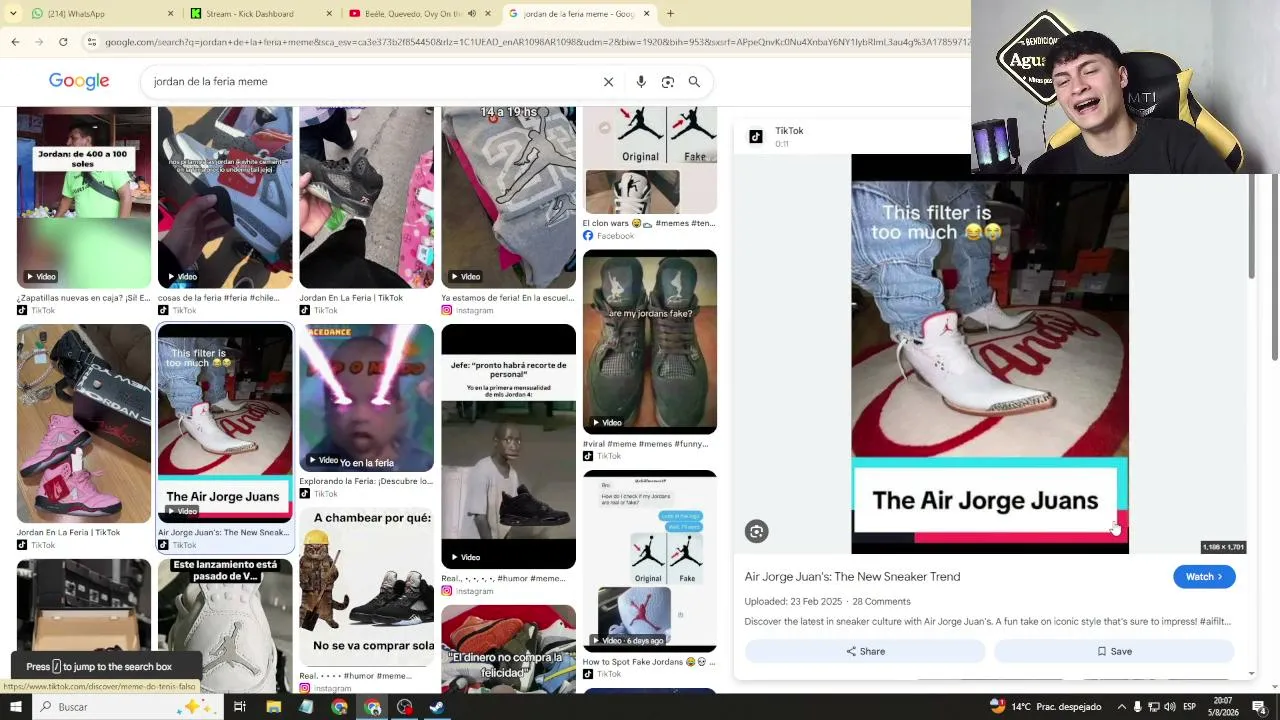Close the Kick Dashboard tab
Viewport: 1280px width, 720px height.
pos(329,14)
